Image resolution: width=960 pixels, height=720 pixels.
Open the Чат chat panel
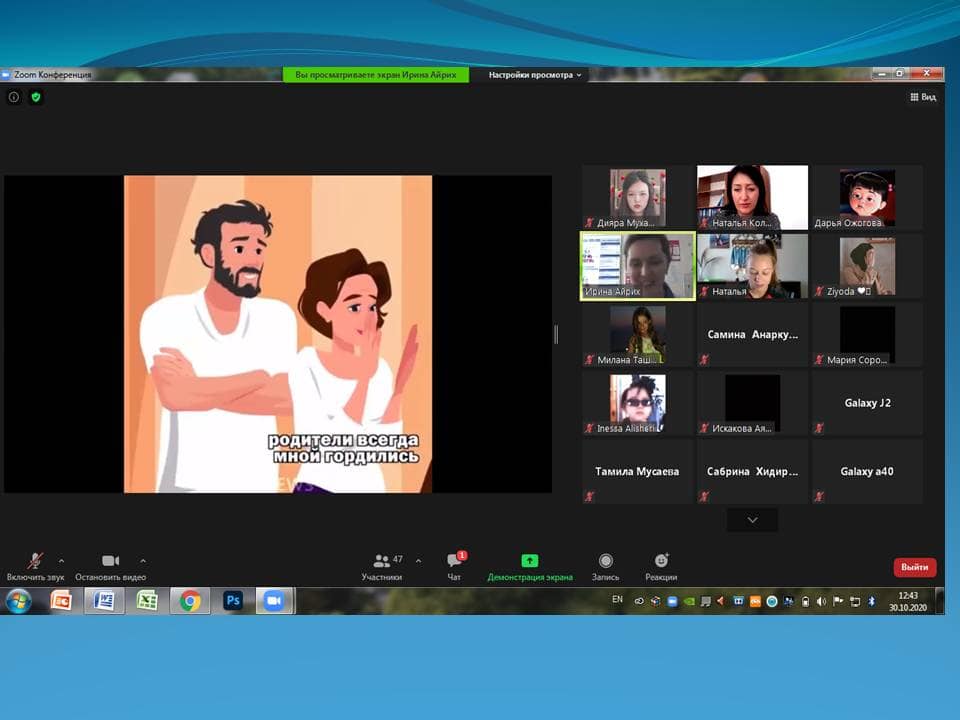click(x=454, y=566)
